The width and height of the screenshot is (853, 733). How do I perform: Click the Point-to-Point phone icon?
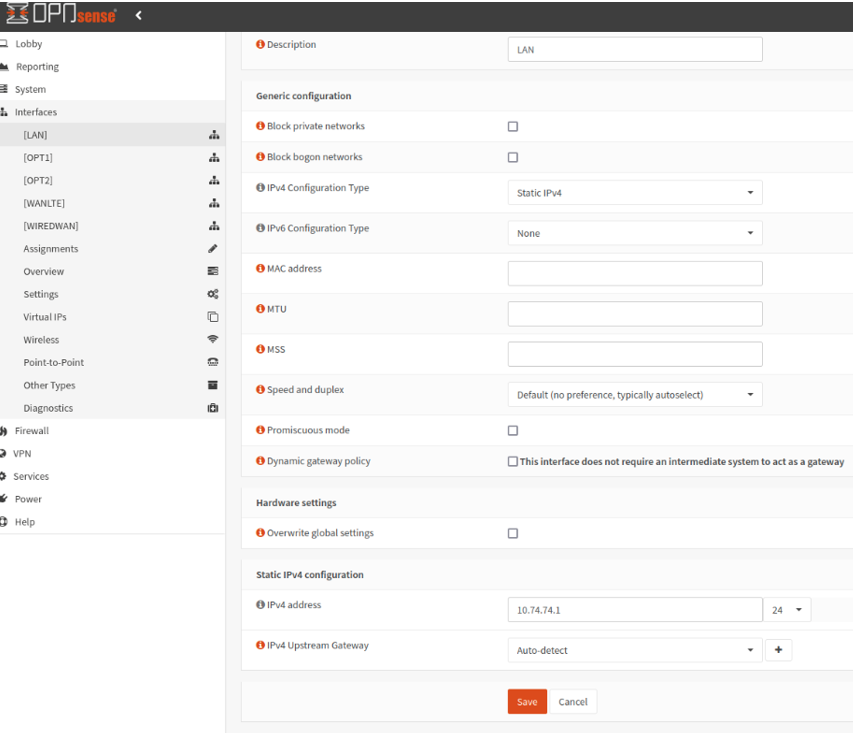tap(213, 362)
